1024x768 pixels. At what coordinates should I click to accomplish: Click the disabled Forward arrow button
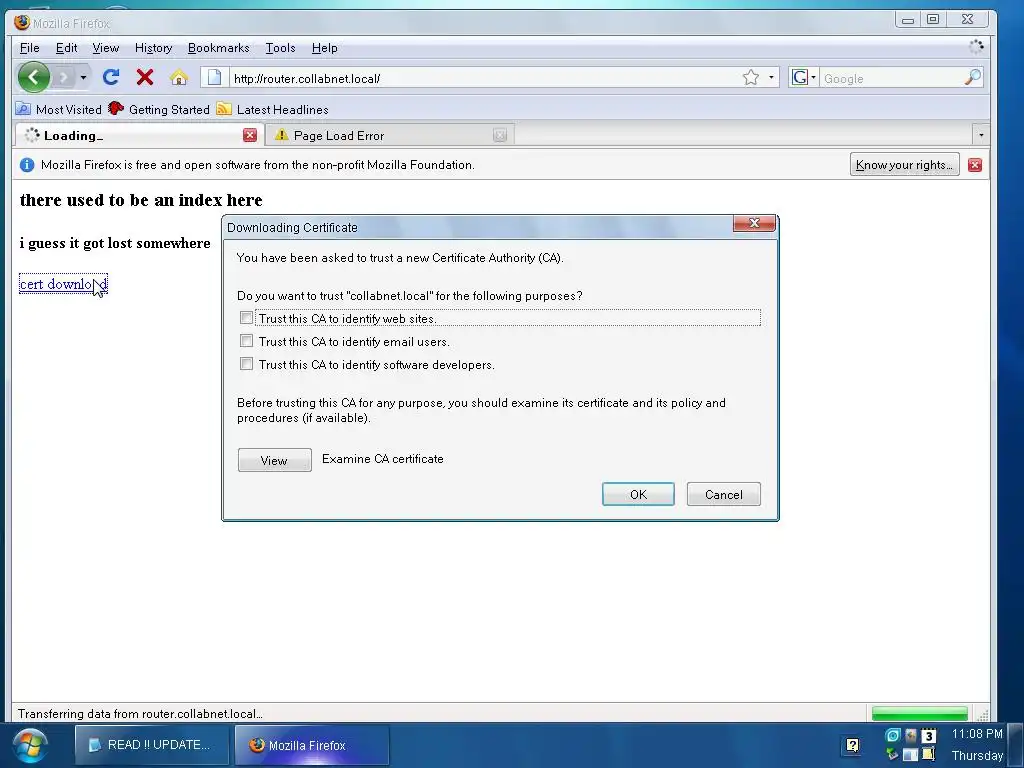(64, 78)
